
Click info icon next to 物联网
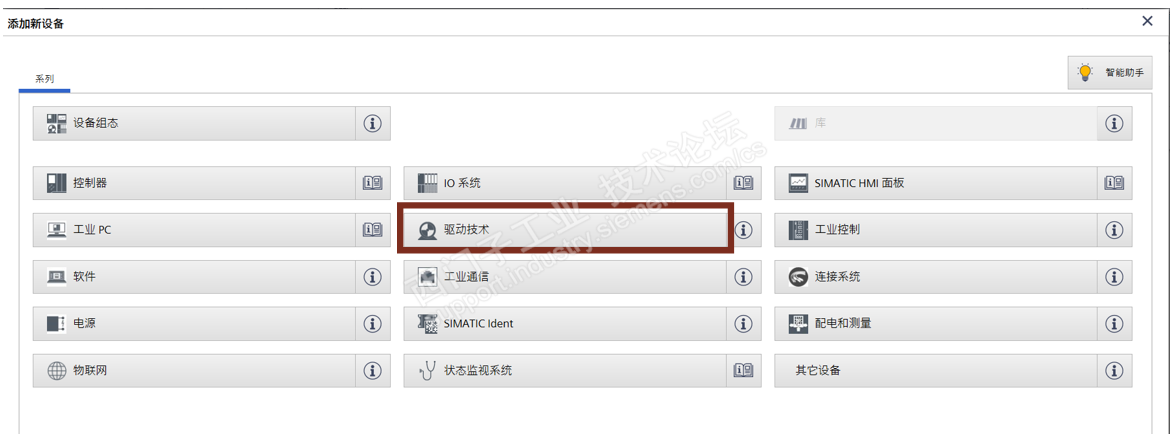[x=373, y=371]
